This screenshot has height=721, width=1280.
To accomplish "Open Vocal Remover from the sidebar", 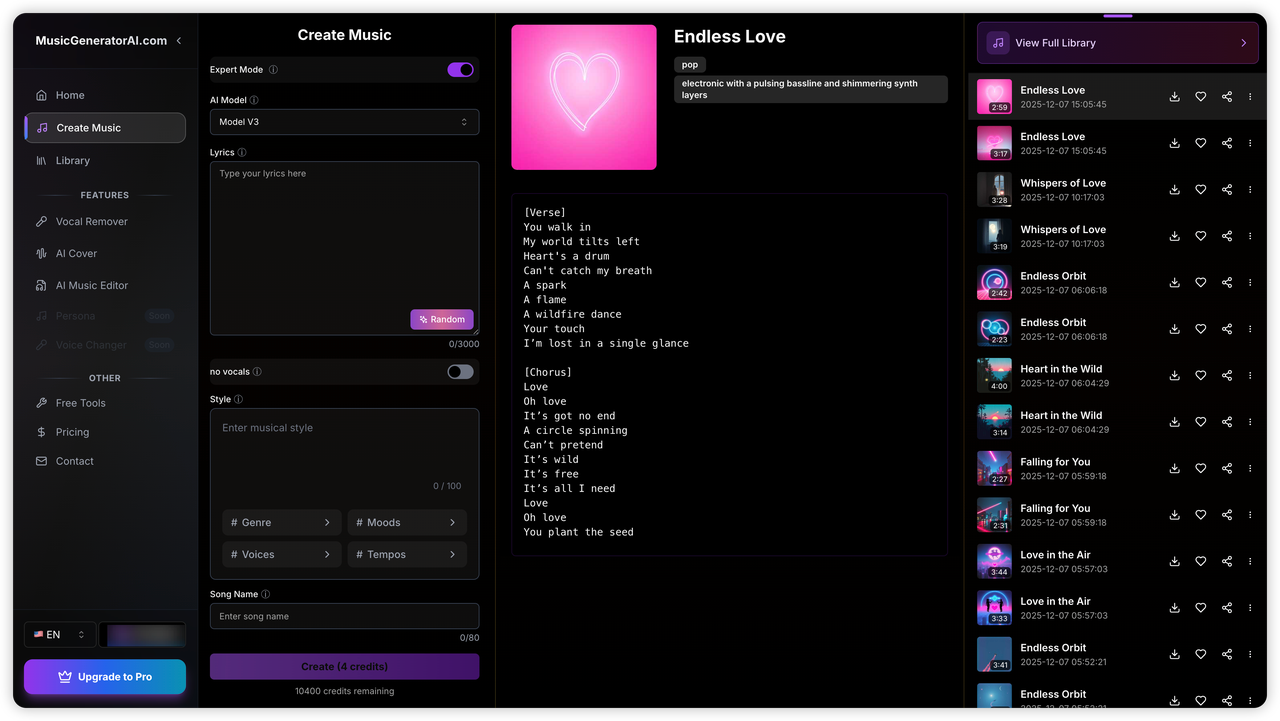I will coord(91,222).
